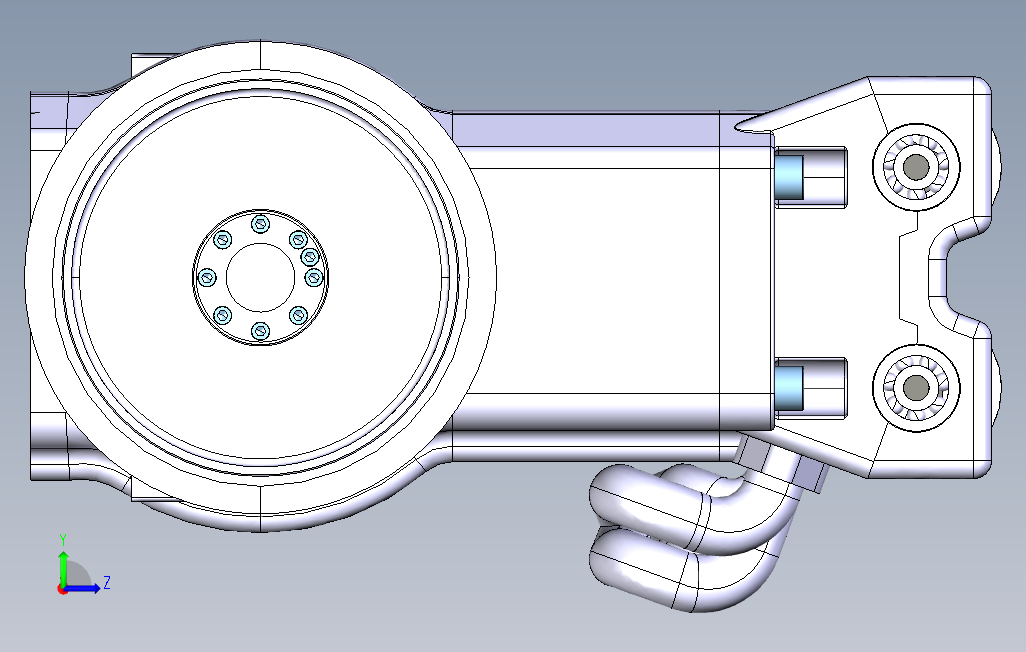Pick the upper blue cylinder pin
The width and height of the screenshot is (1026, 652).
[788, 177]
